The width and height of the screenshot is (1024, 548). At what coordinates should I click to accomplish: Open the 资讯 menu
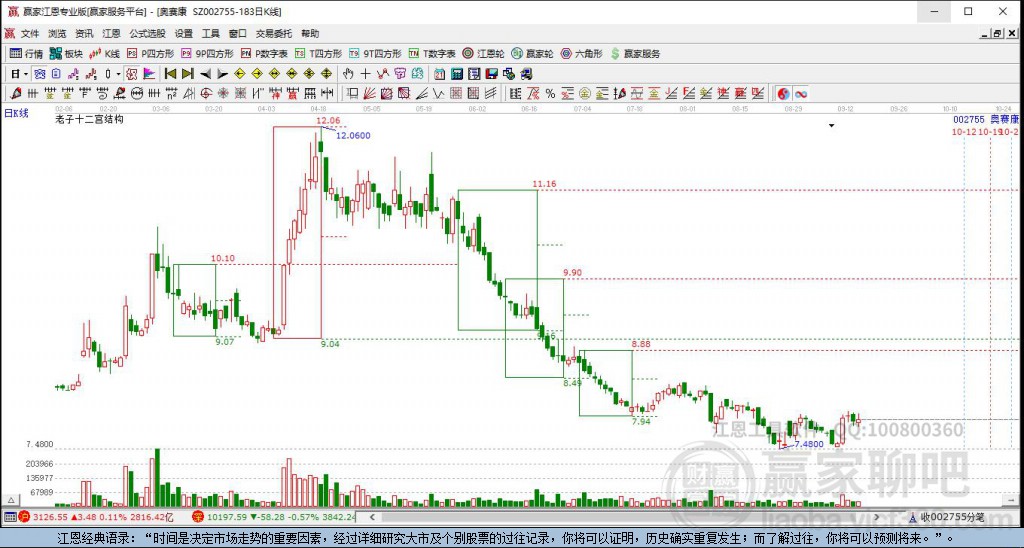pos(84,33)
